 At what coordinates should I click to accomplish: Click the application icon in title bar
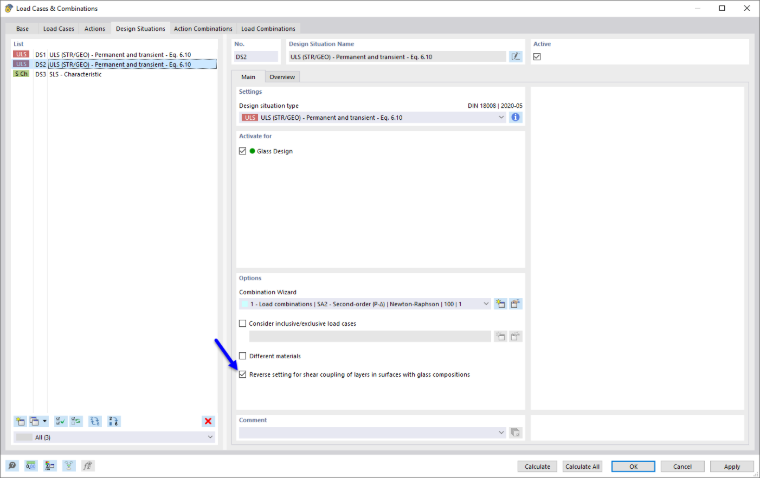[9, 8]
